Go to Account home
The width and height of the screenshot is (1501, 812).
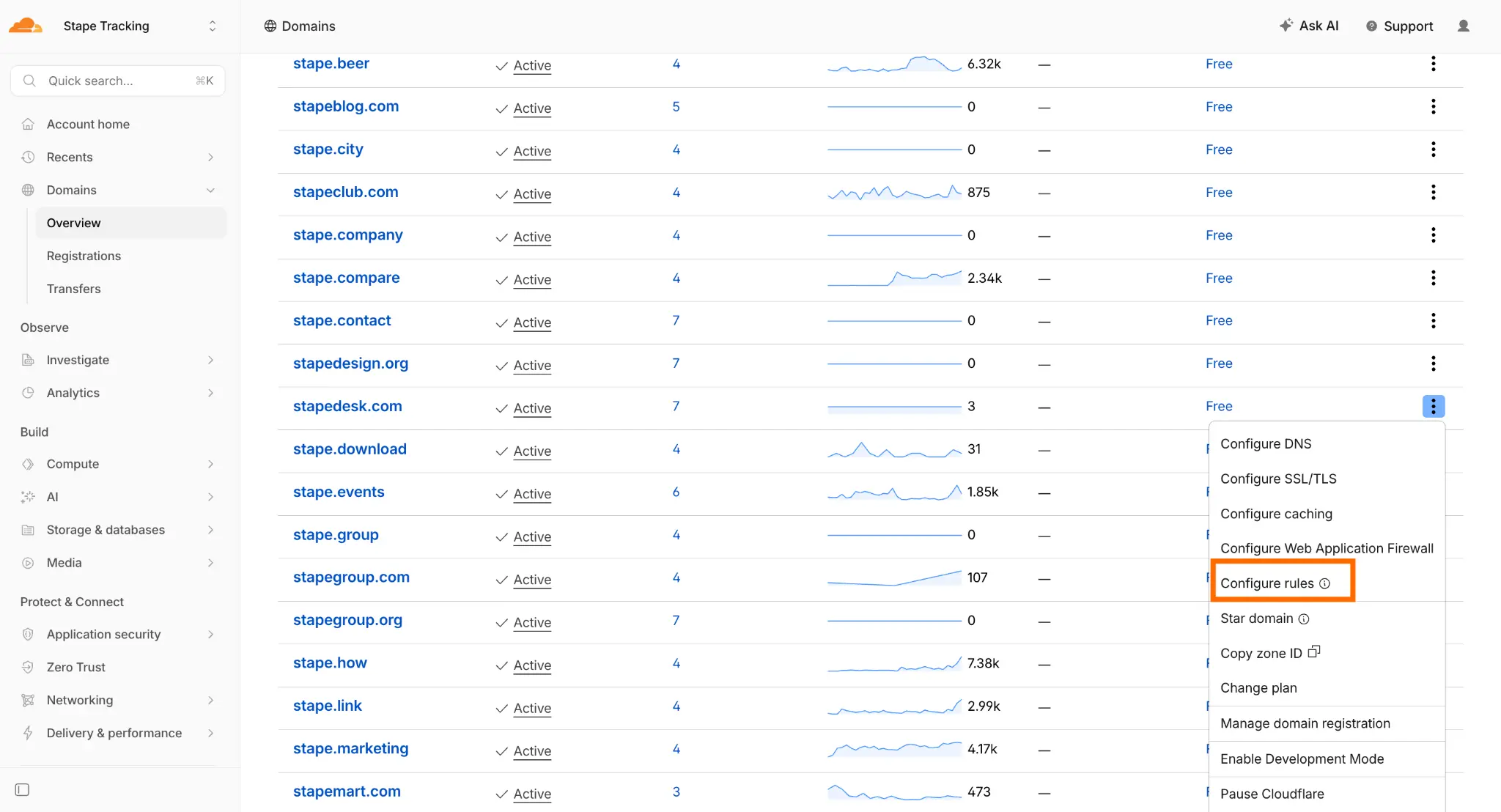tap(88, 124)
